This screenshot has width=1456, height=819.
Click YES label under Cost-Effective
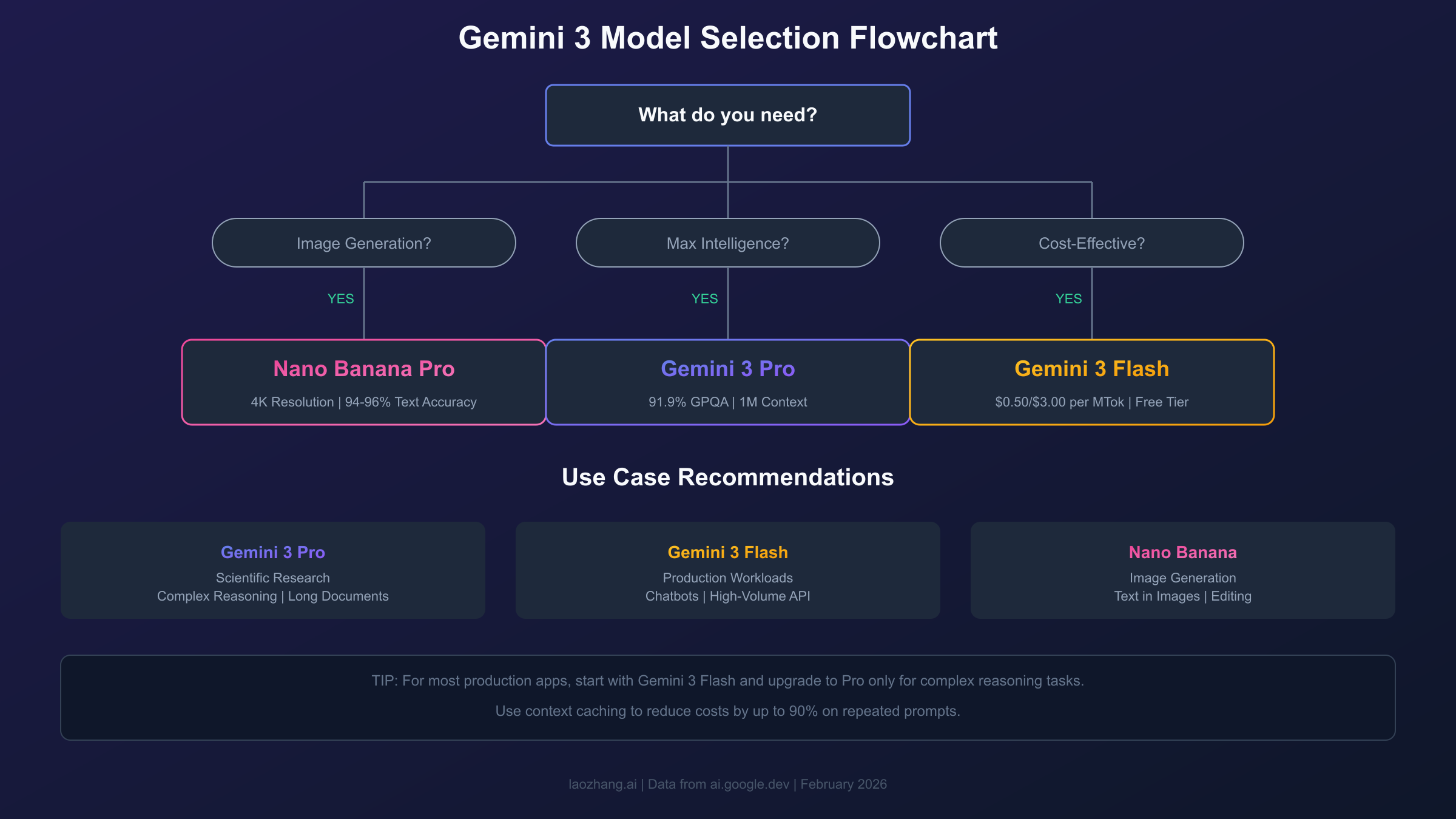[1068, 298]
